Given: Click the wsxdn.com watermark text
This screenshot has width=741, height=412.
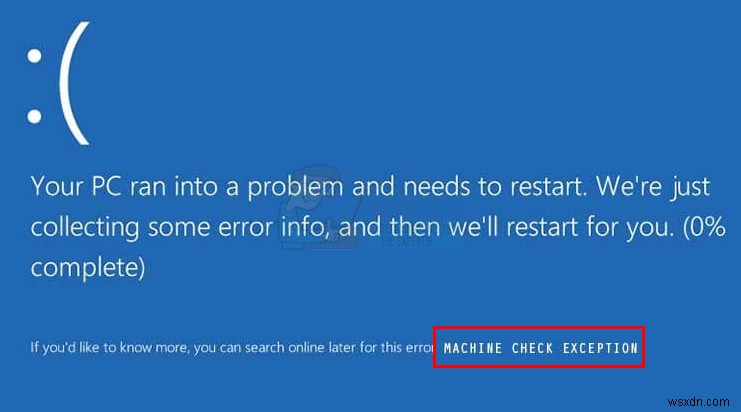Looking at the screenshot, I should pyautogui.click(x=698, y=402).
